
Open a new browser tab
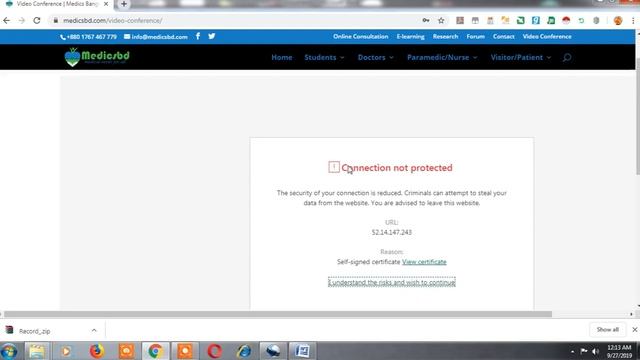(123, 4)
